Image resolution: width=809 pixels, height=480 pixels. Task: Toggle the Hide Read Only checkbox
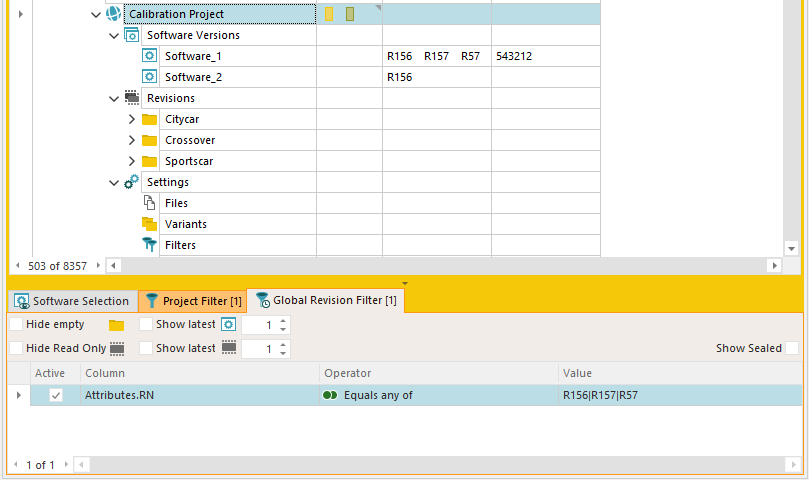[x=16, y=348]
